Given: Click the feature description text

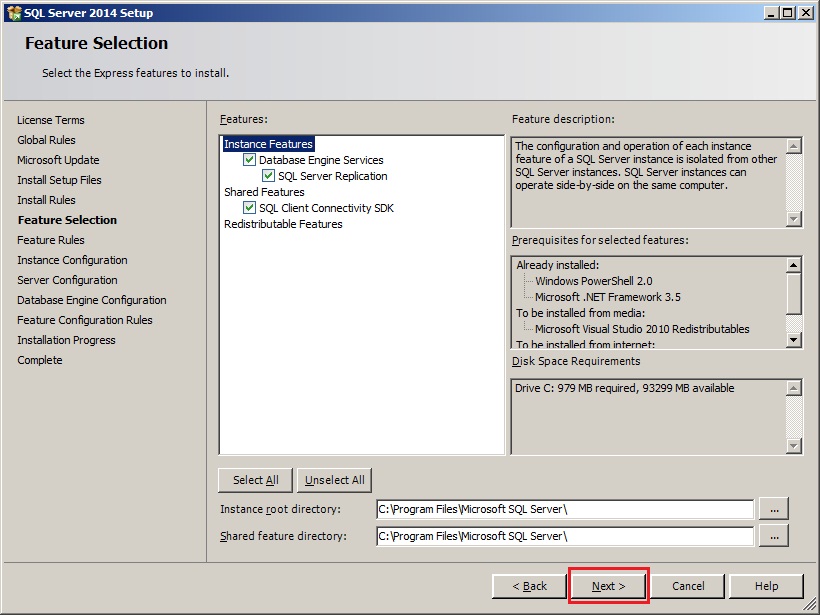Looking at the screenshot, I should (646, 165).
